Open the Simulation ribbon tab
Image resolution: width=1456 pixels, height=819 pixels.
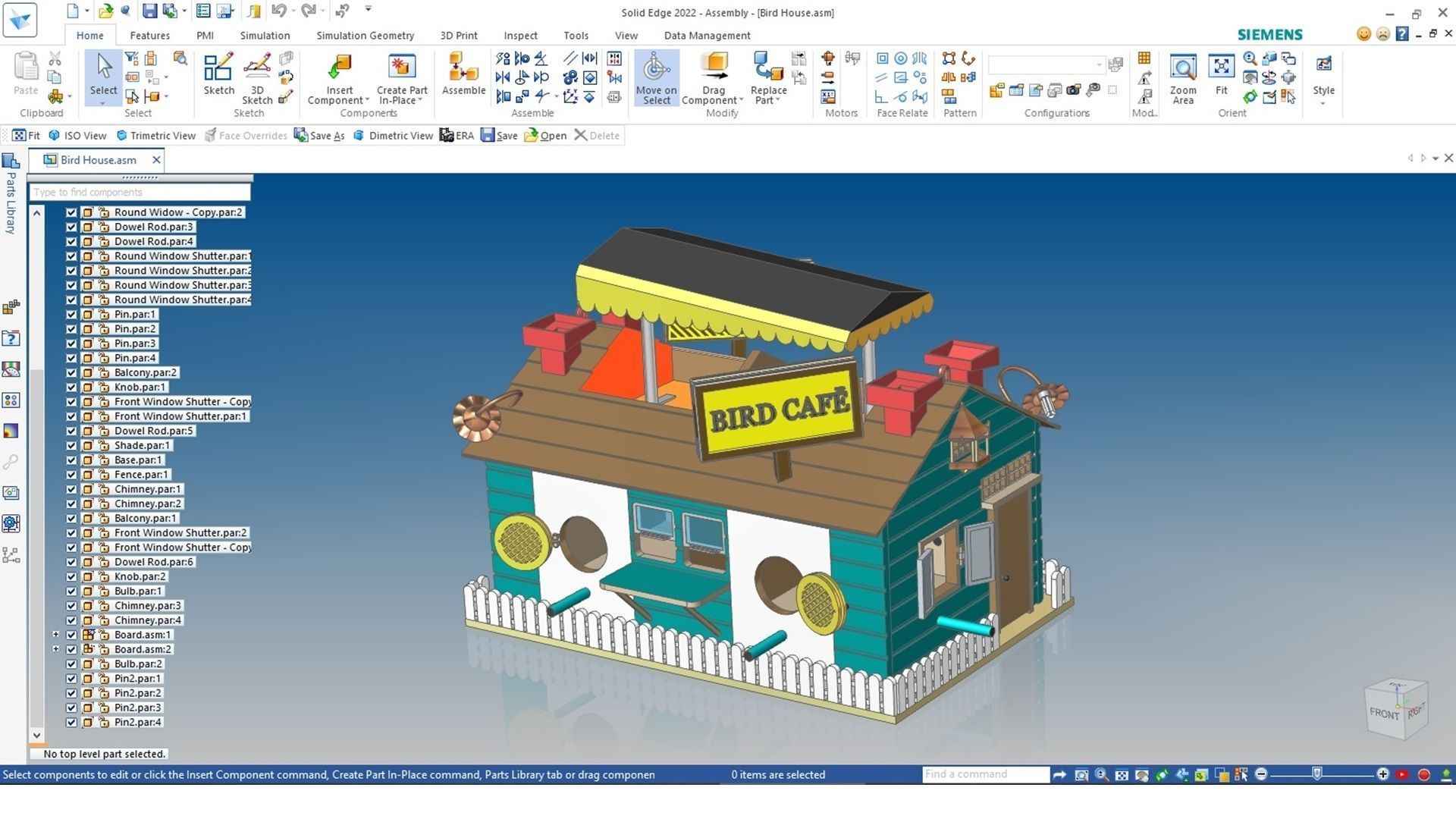(x=265, y=35)
